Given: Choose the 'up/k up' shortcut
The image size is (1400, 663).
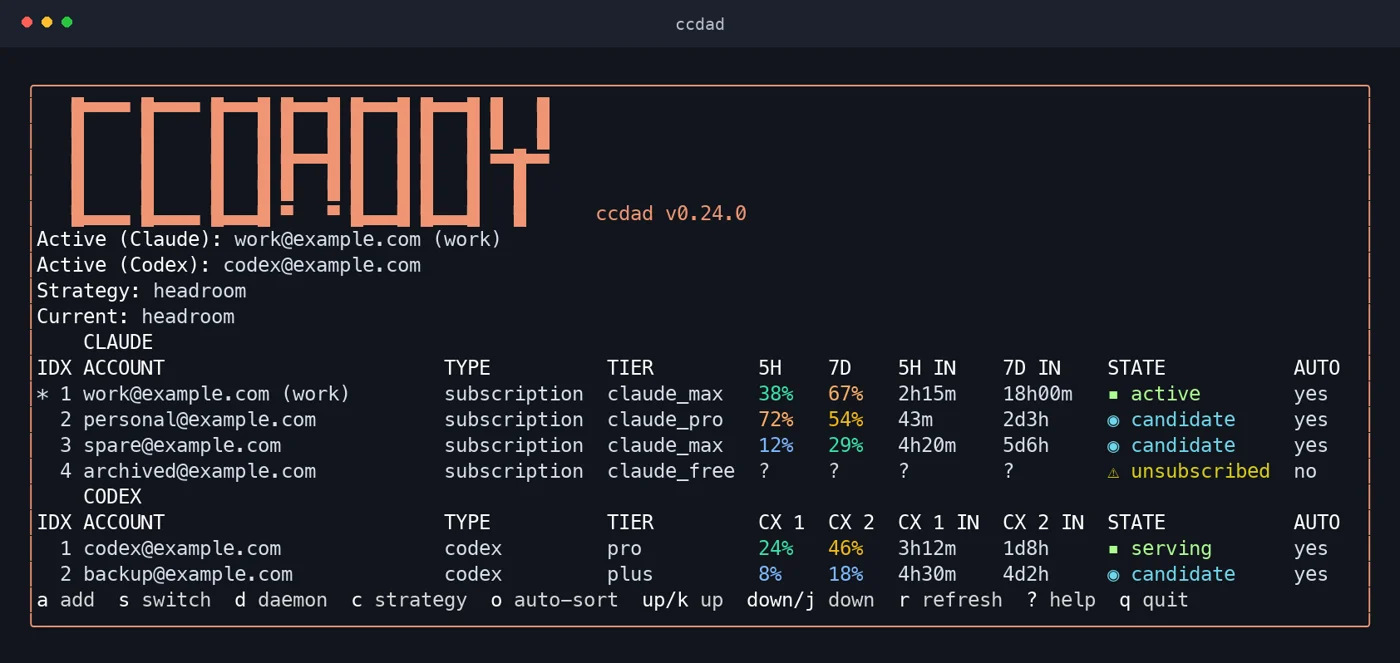Looking at the screenshot, I should pos(683,600).
